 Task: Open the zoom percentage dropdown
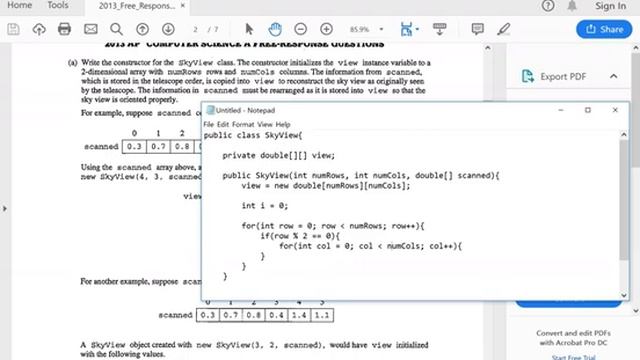381,29
